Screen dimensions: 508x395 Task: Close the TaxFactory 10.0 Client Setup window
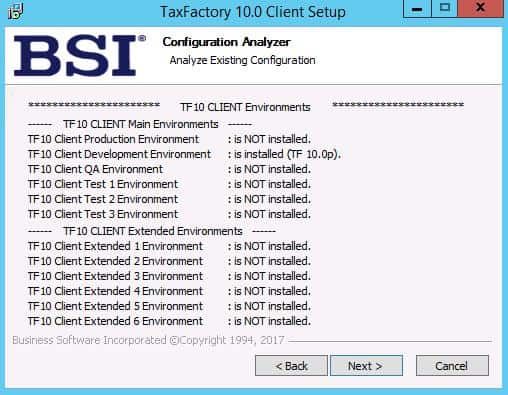tap(480, 8)
